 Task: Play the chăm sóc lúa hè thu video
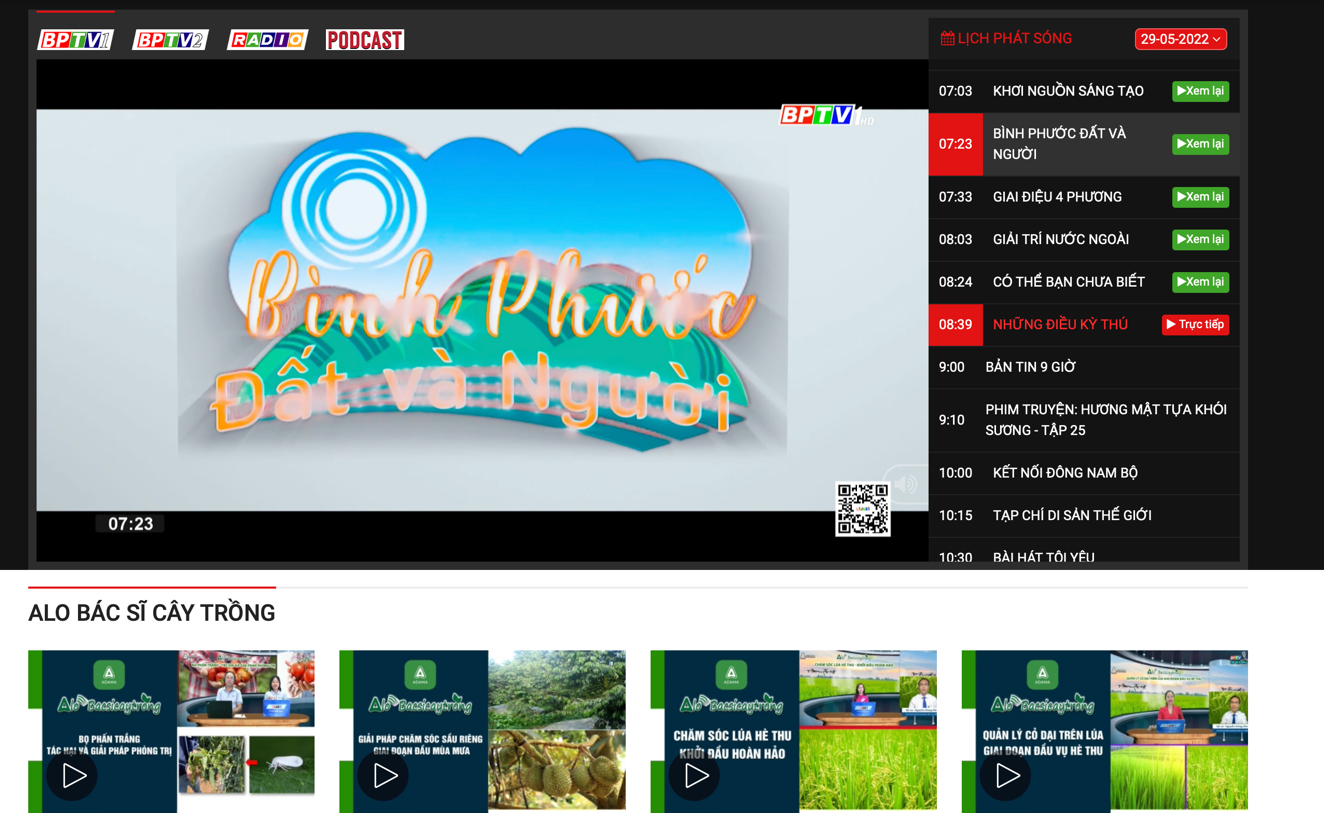(696, 775)
